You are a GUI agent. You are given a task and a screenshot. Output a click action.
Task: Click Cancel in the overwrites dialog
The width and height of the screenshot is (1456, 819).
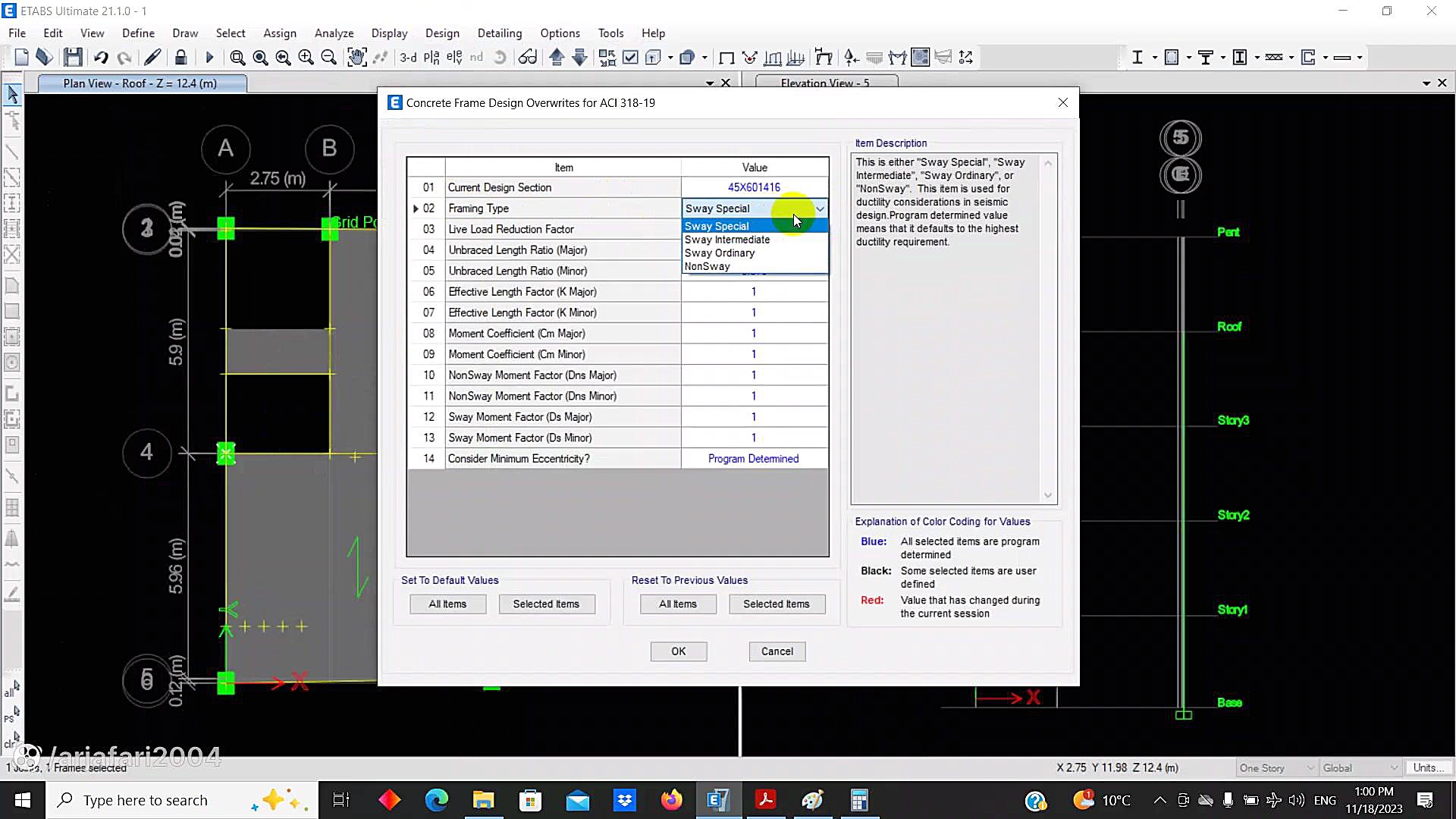777,651
